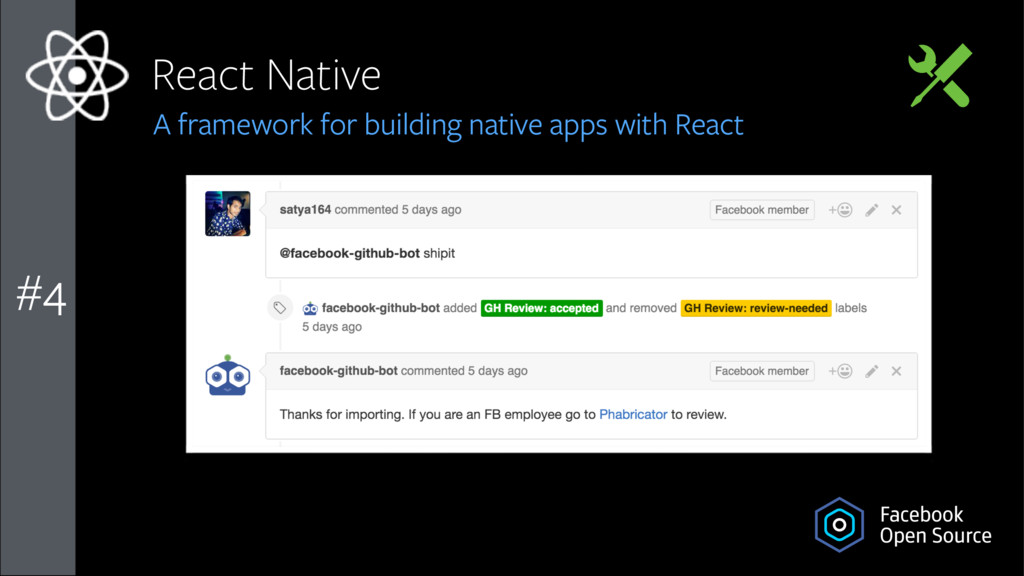Click the React atom logo
1024x576 pixels.
[77, 76]
